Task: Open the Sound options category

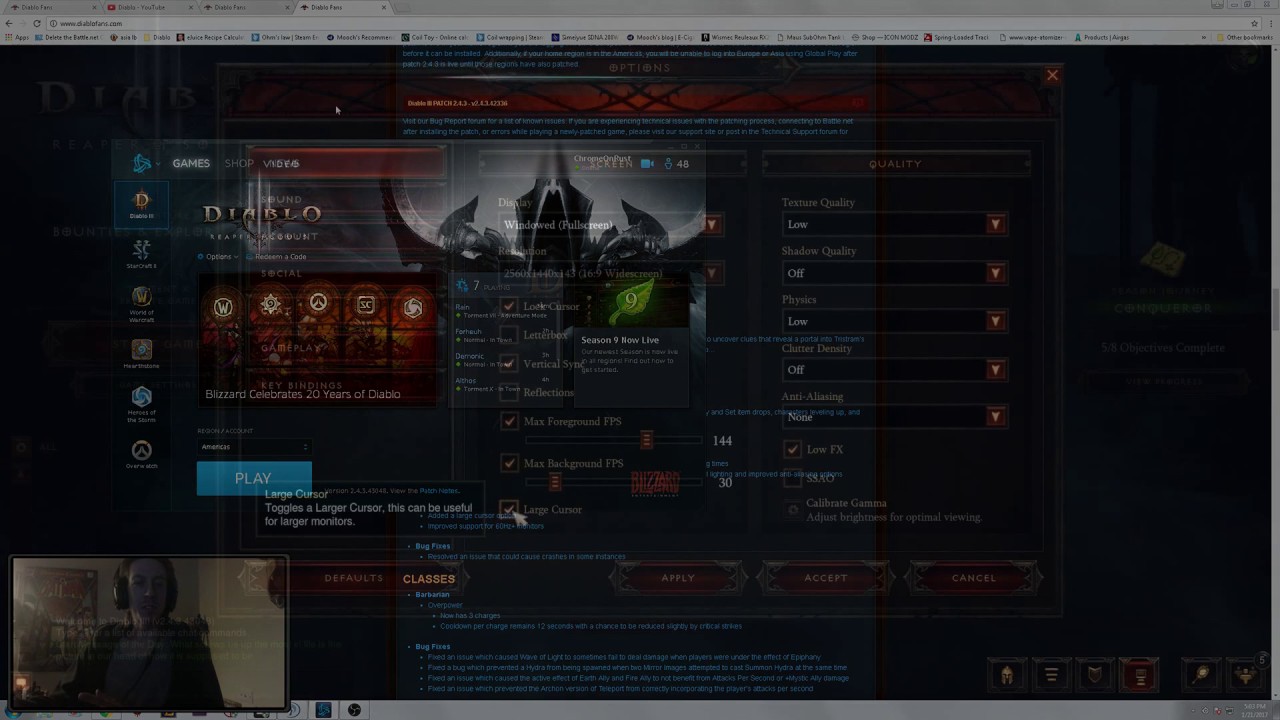Action: 281,200
